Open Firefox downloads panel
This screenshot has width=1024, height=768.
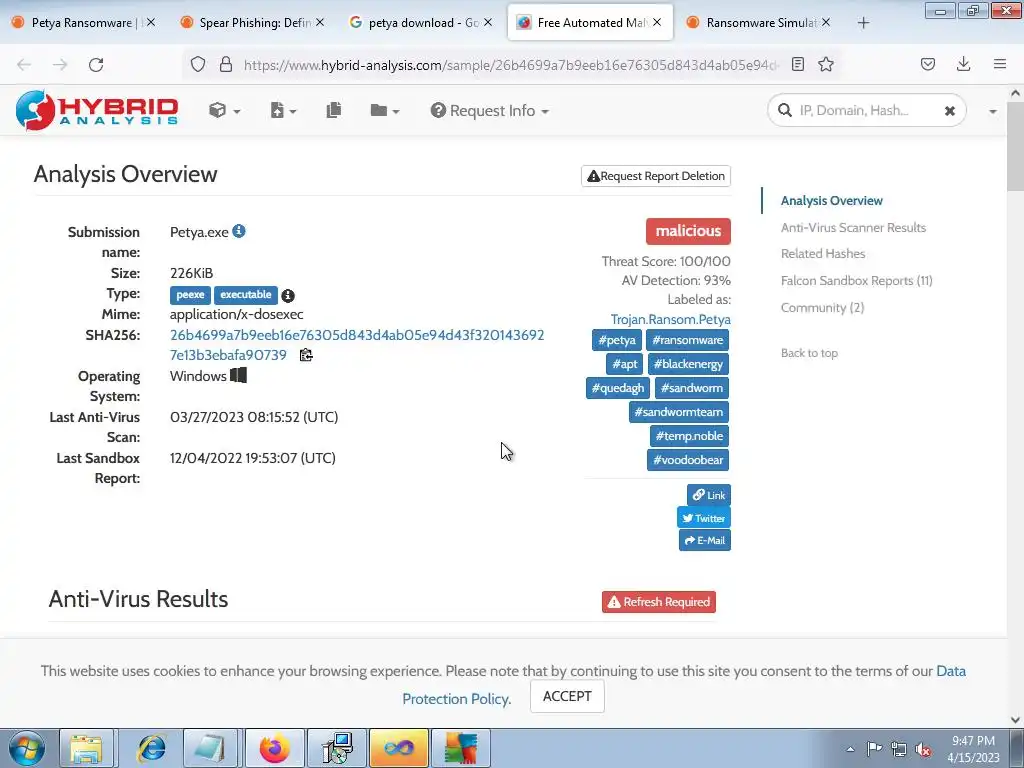tap(963, 64)
